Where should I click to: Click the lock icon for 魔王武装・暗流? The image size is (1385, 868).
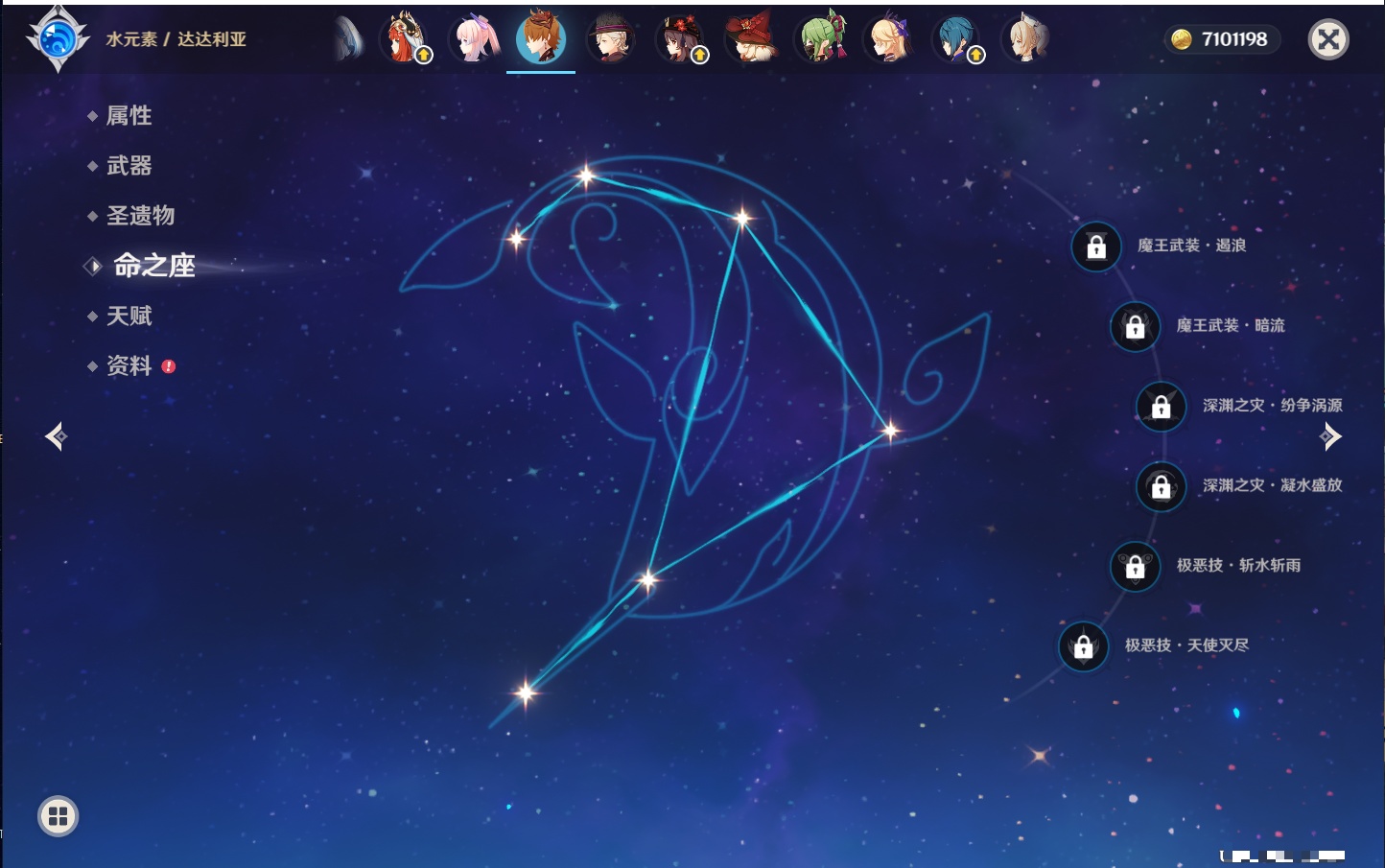[1135, 326]
